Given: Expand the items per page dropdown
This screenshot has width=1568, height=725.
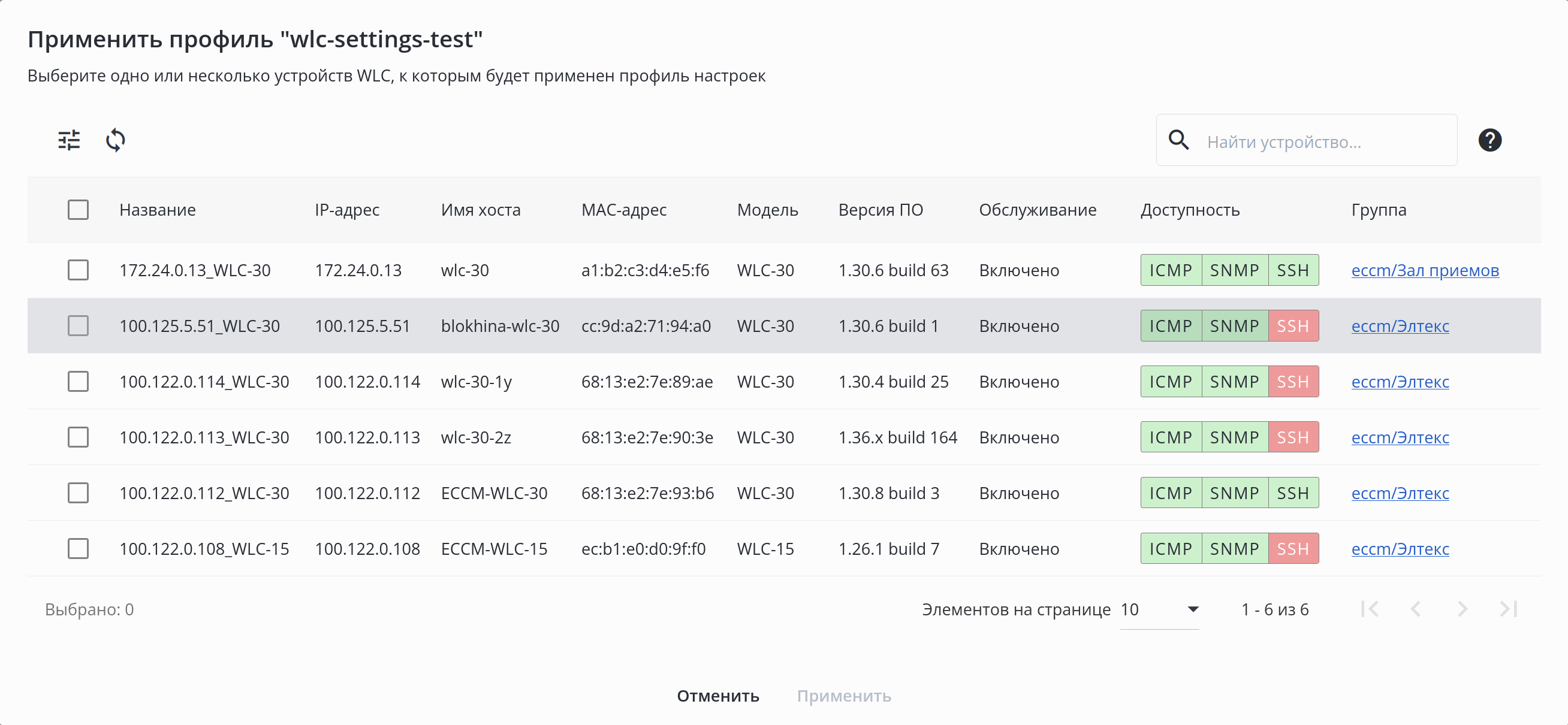Looking at the screenshot, I should pos(1159,609).
